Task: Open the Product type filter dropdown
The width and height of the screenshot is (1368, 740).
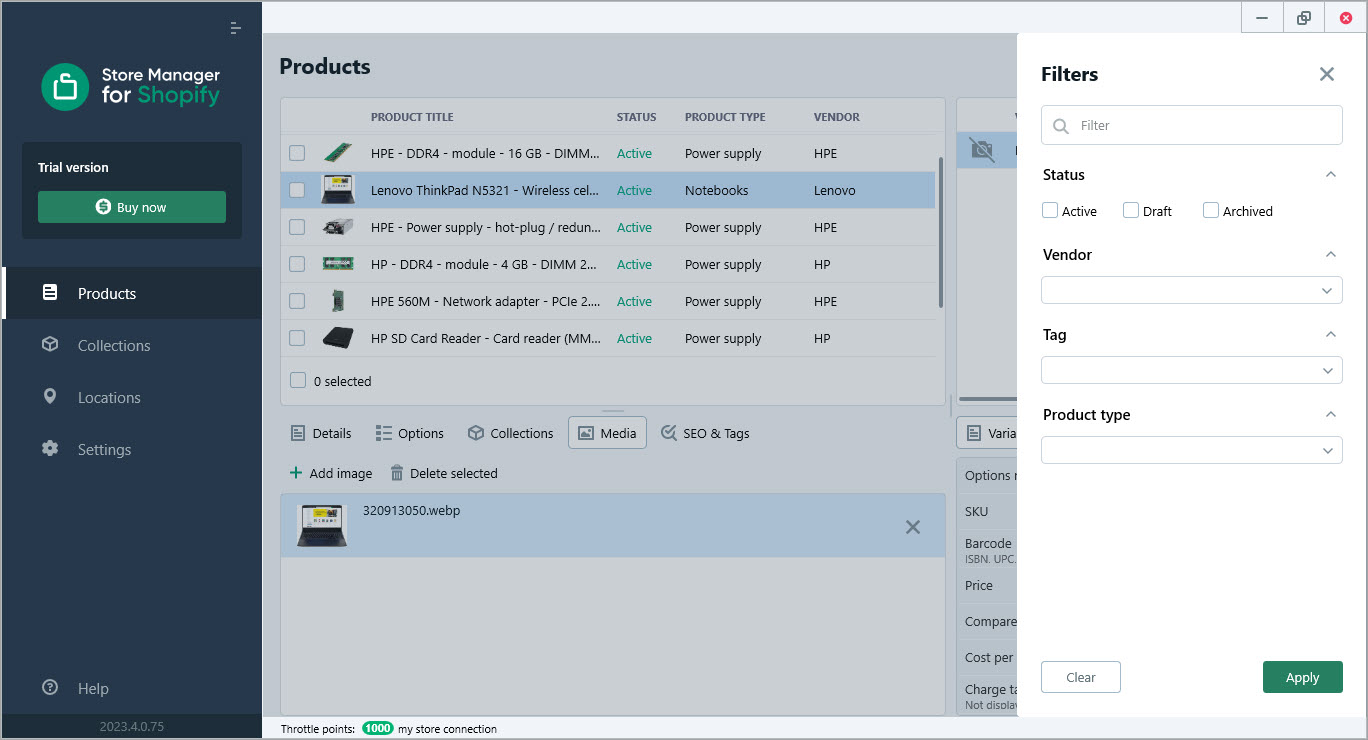Action: point(1192,450)
